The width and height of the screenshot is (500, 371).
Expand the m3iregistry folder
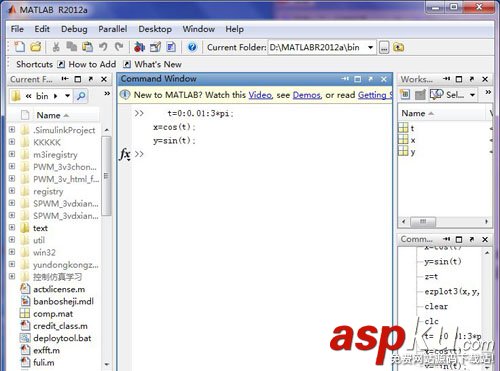pyautogui.click(x=12, y=154)
